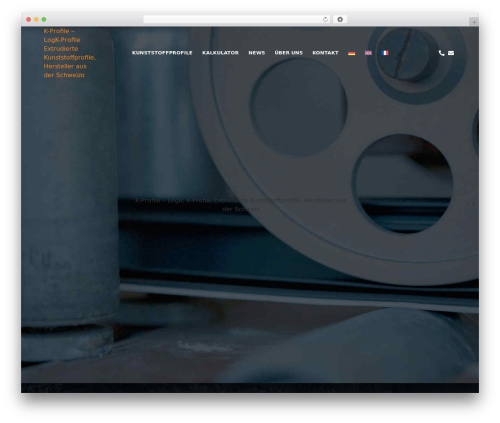
Task: Open a new tab with the plus button
Action: pyautogui.click(x=474, y=22)
